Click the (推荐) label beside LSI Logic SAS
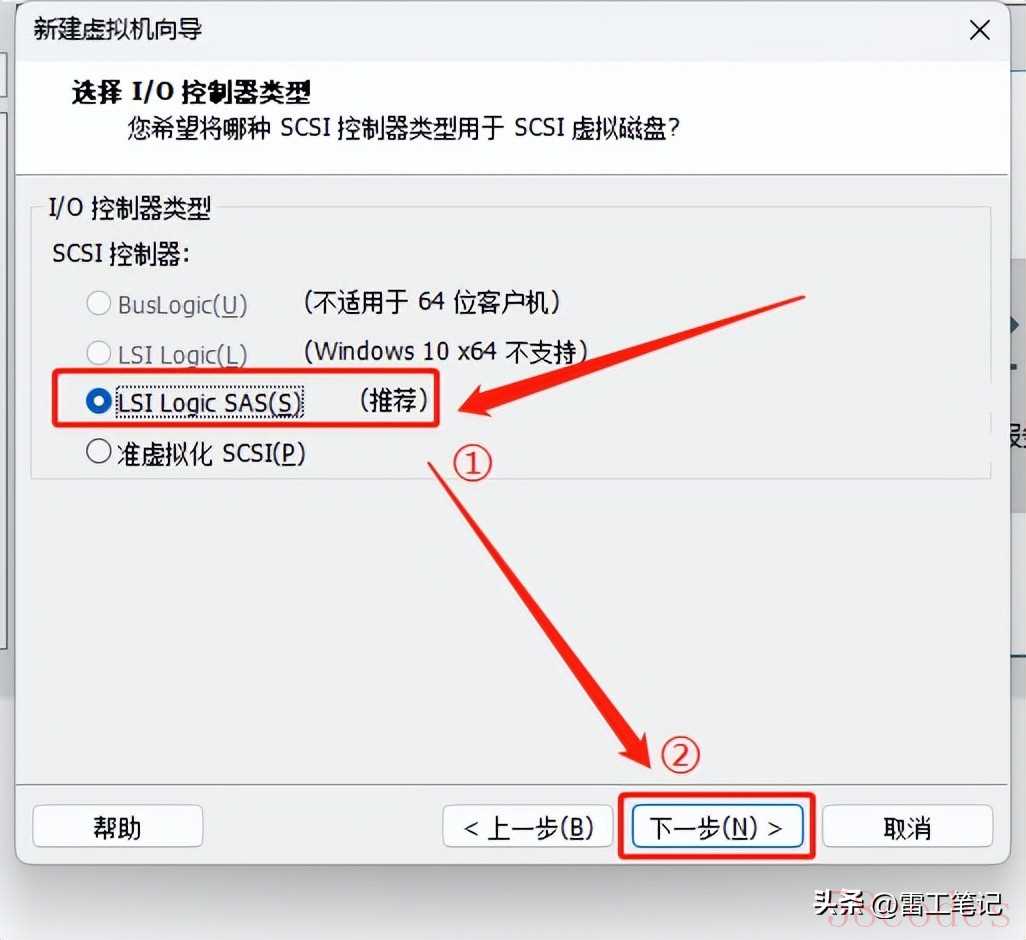The image size is (1026, 940). [394, 400]
